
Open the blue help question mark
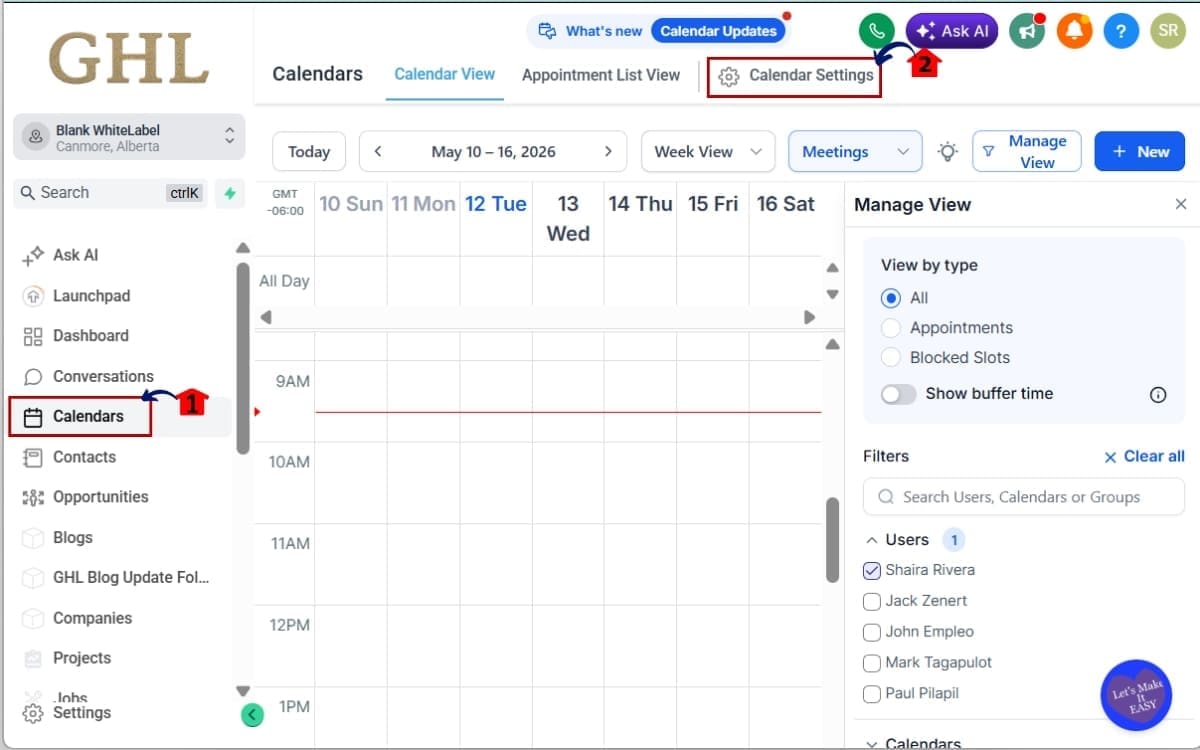click(1121, 31)
